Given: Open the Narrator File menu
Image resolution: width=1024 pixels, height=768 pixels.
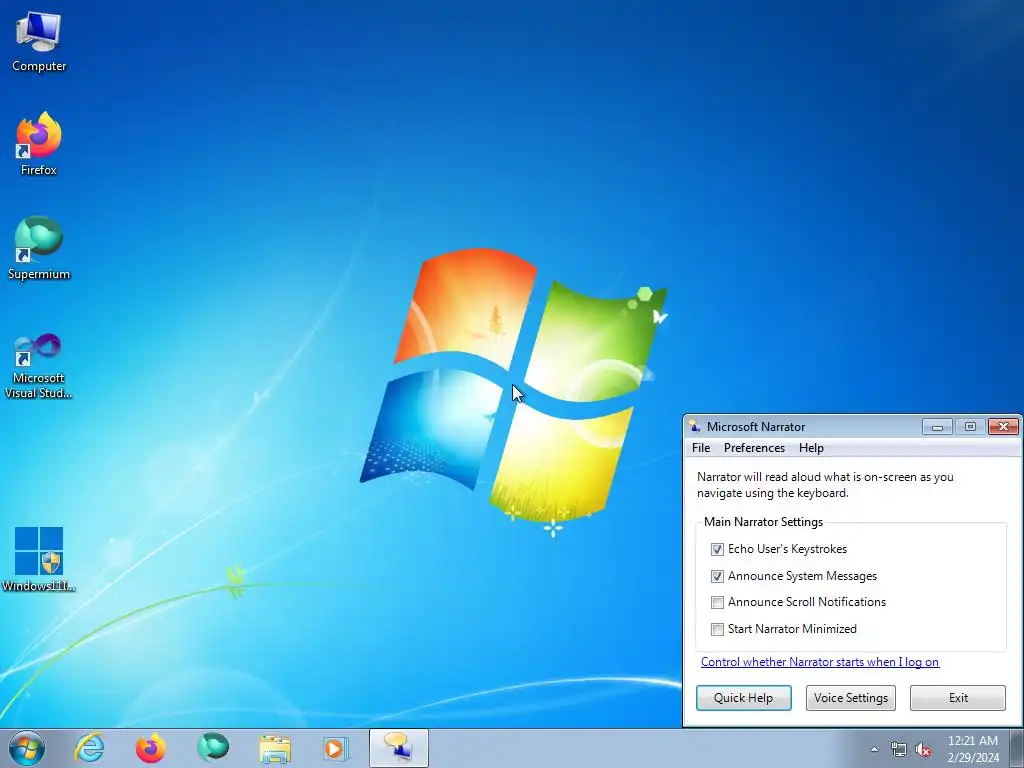Looking at the screenshot, I should (701, 448).
